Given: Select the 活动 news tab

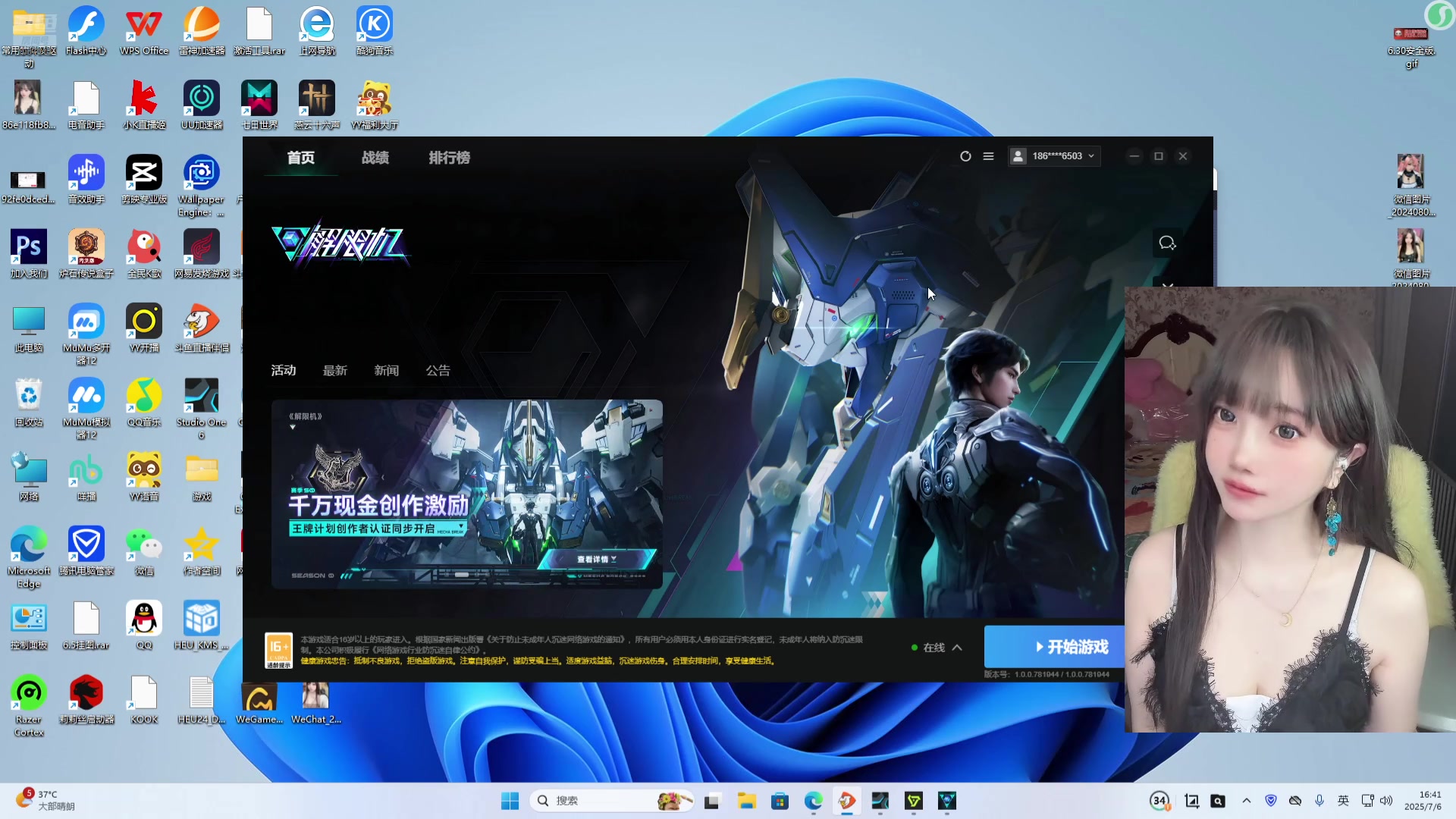Looking at the screenshot, I should coord(284,370).
